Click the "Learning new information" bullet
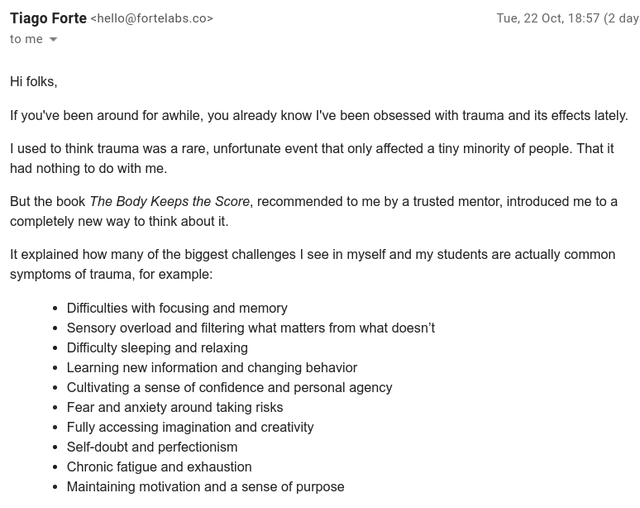 click(x=212, y=368)
